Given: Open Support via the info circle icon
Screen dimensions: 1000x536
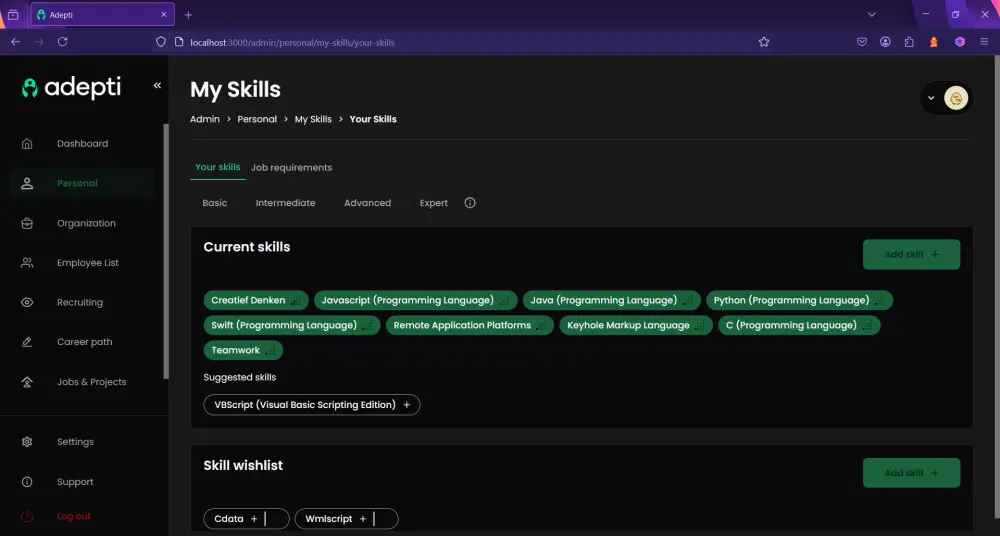Looking at the screenshot, I should pos(27,482).
